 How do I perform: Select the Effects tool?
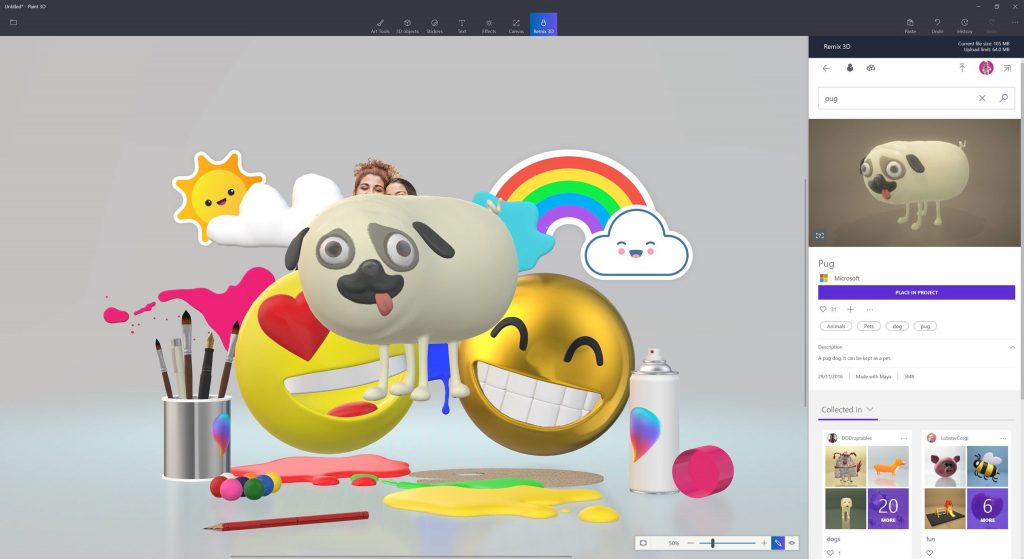click(488, 22)
